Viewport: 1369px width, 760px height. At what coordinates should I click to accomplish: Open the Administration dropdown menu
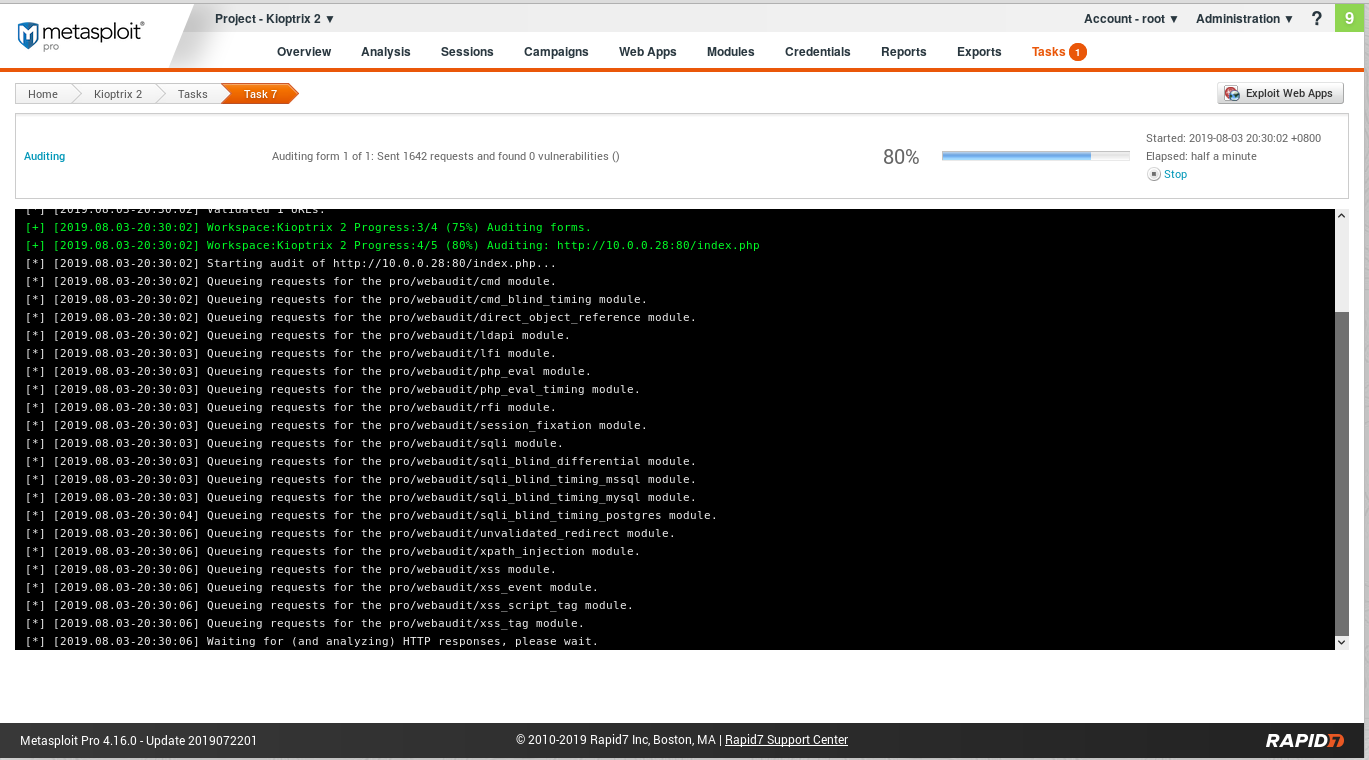pos(1245,19)
